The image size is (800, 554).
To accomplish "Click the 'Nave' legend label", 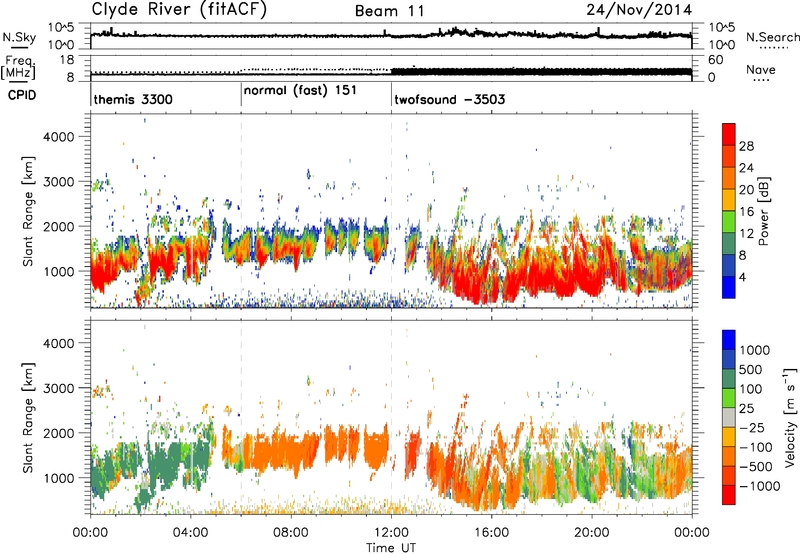I will 760,69.
